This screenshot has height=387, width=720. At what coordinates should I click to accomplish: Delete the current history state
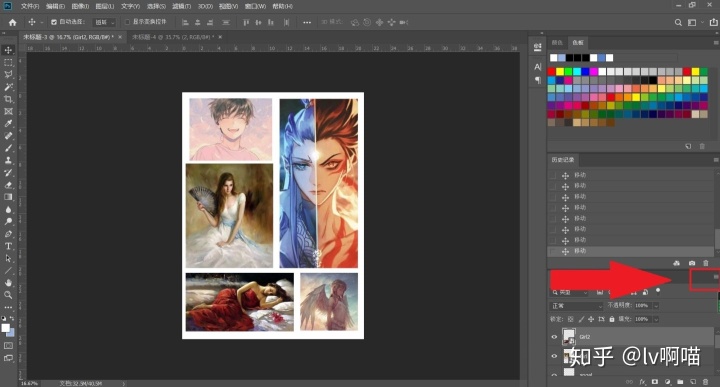[x=706, y=263]
